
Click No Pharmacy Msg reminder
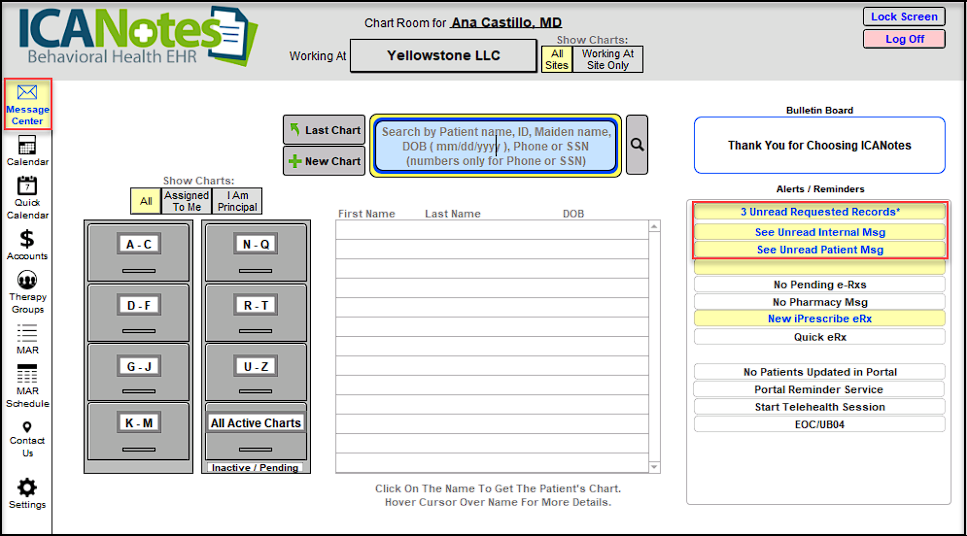(x=820, y=302)
